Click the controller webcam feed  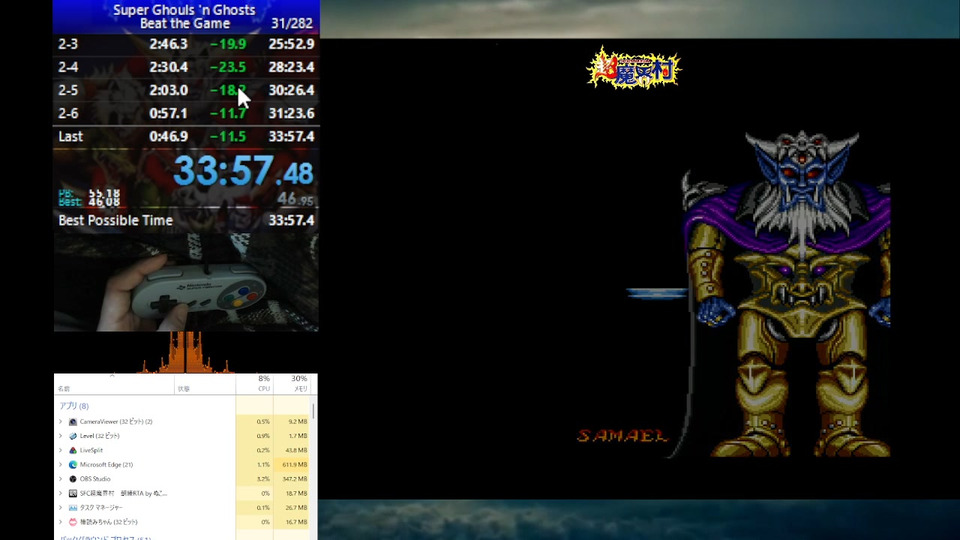point(186,282)
